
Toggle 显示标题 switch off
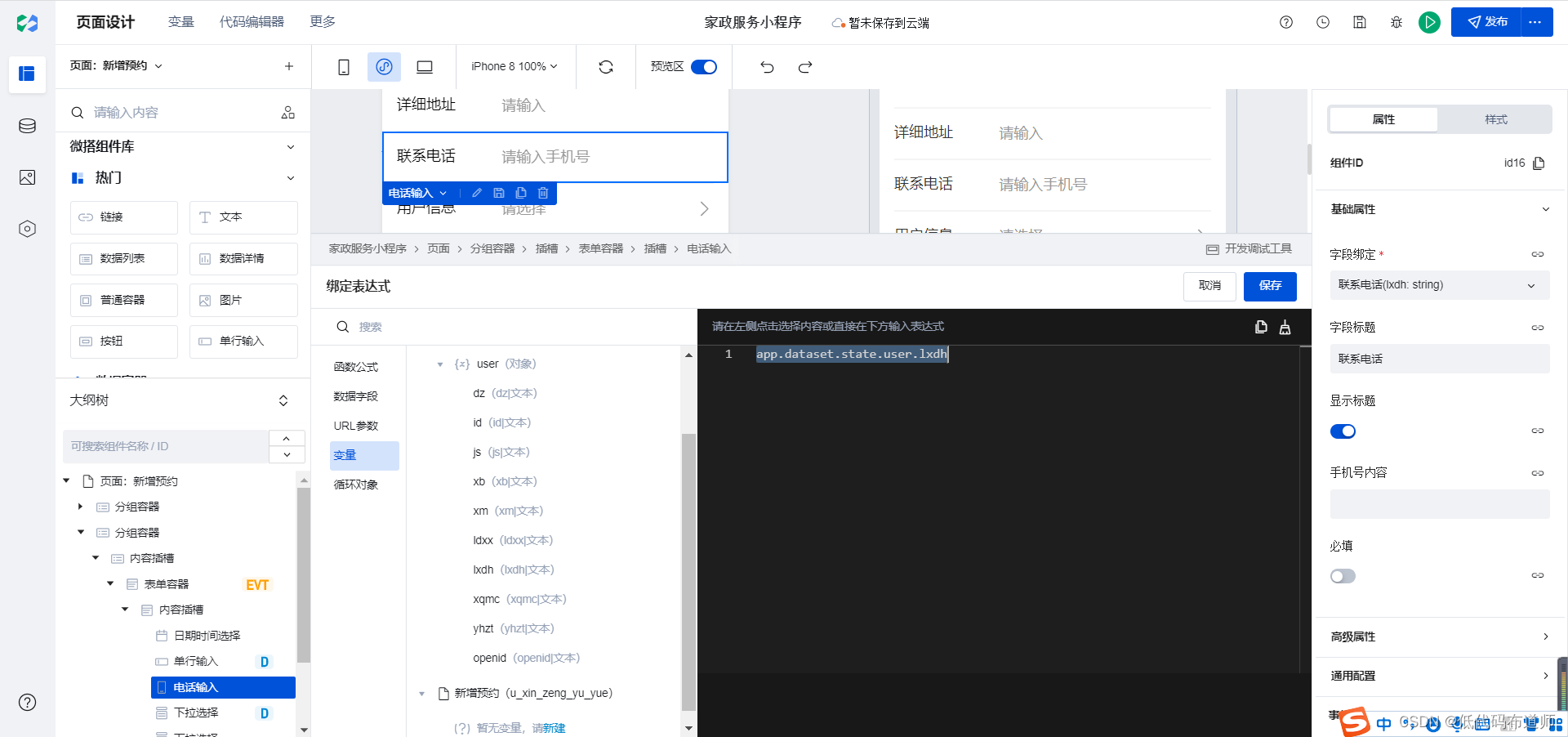click(1343, 431)
